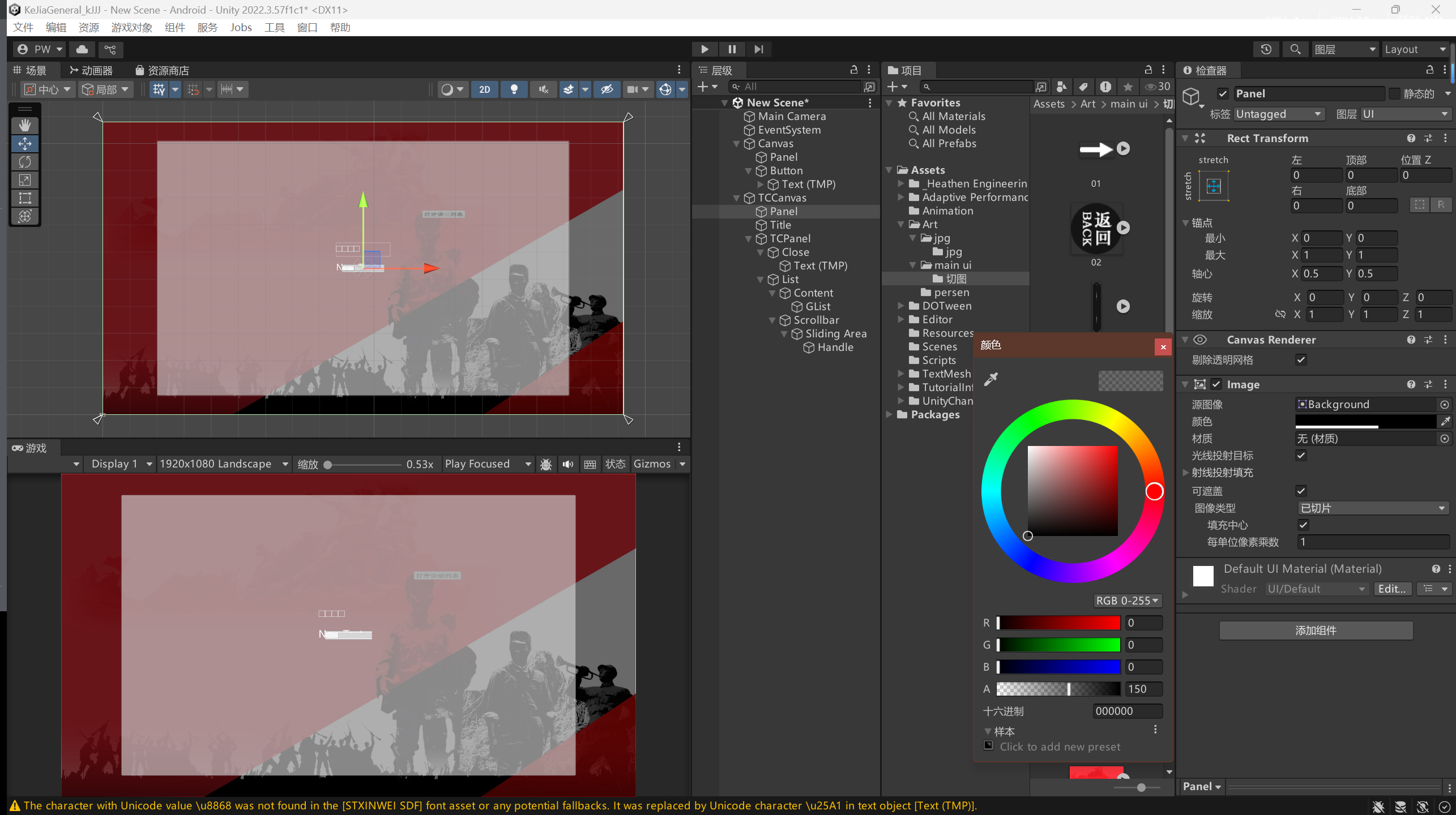Open the Layout dropdown

click(1415, 49)
